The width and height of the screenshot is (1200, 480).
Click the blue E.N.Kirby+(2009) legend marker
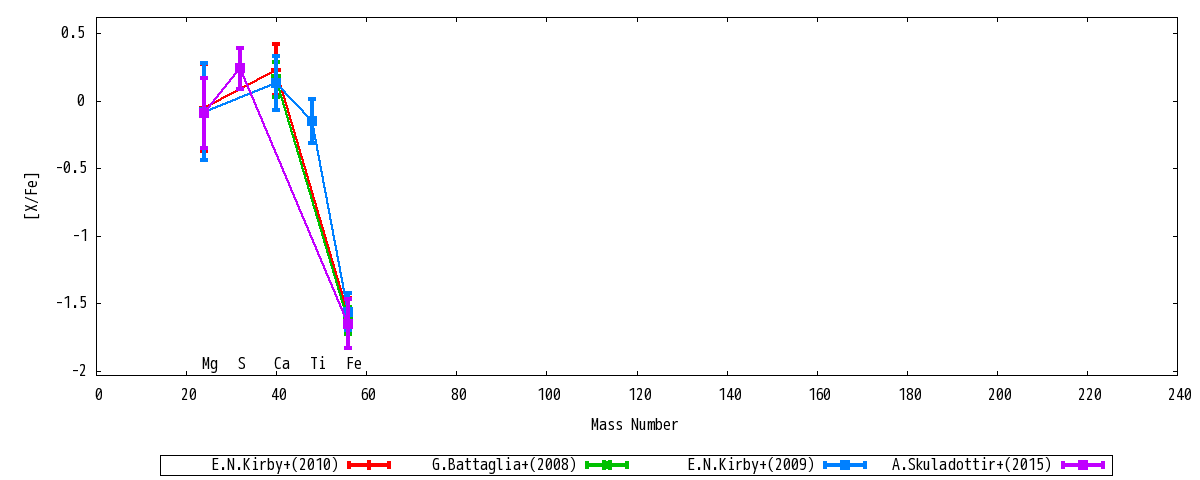click(x=844, y=465)
